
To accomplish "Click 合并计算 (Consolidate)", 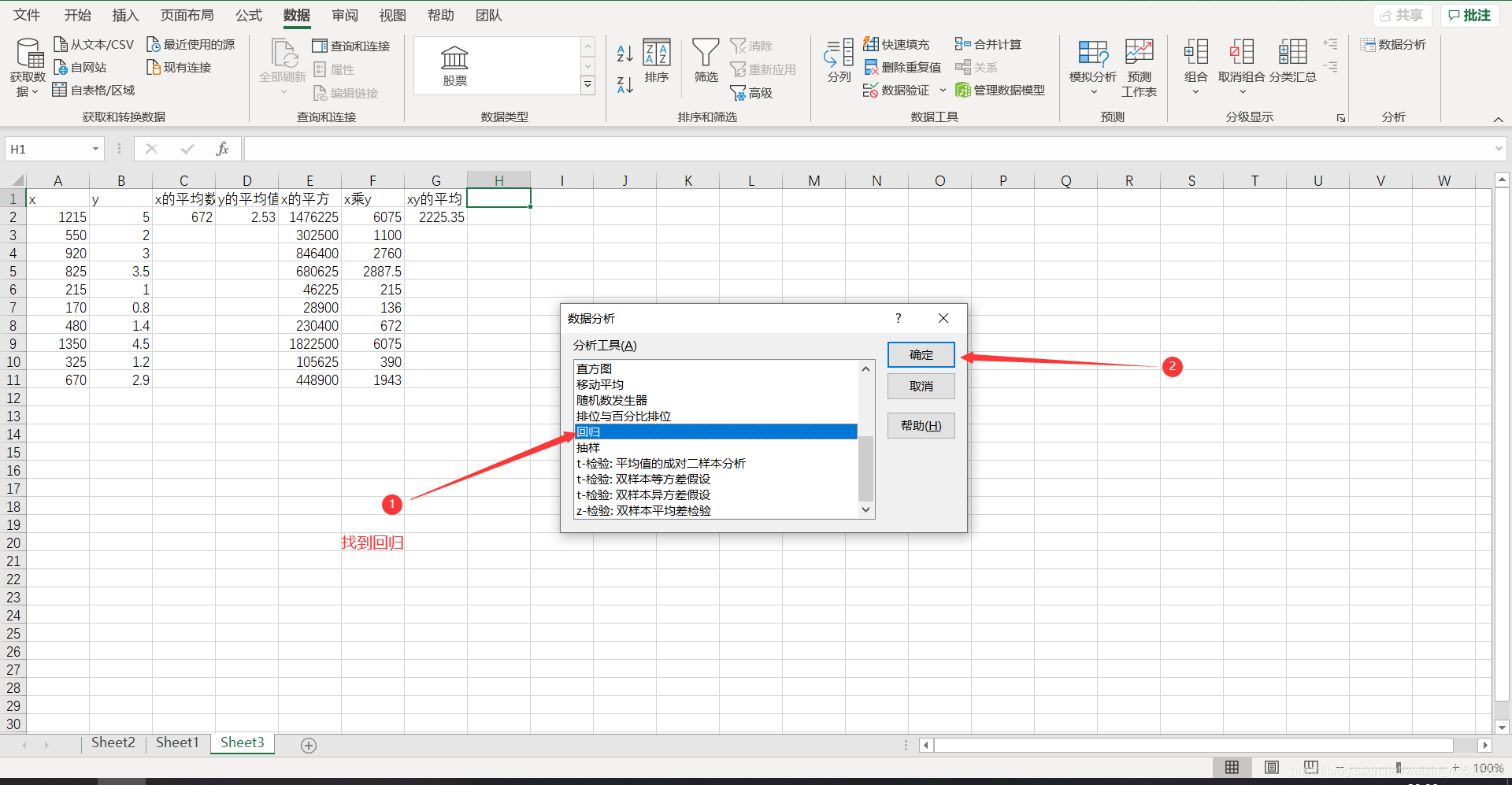I will pyautogui.click(x=988, y=44).
